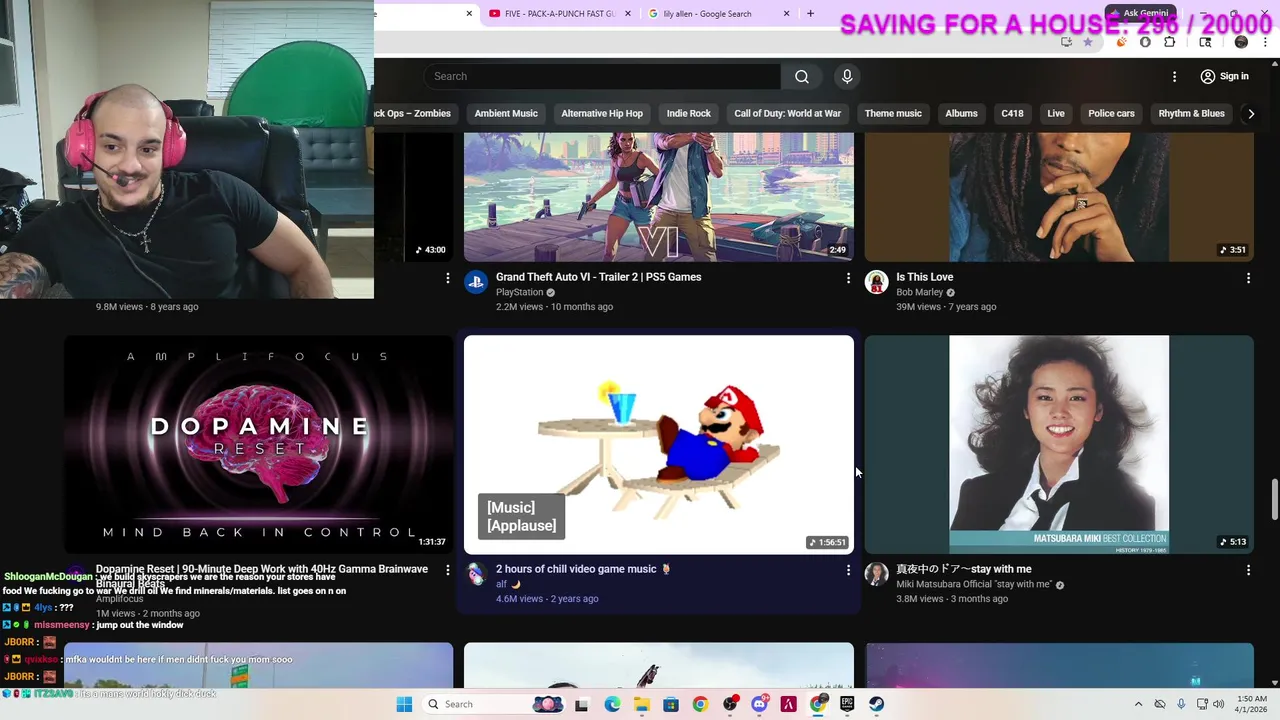1280x720 pixels.
Task: Open PlayStation channel name link
Action: click(519, 292)
